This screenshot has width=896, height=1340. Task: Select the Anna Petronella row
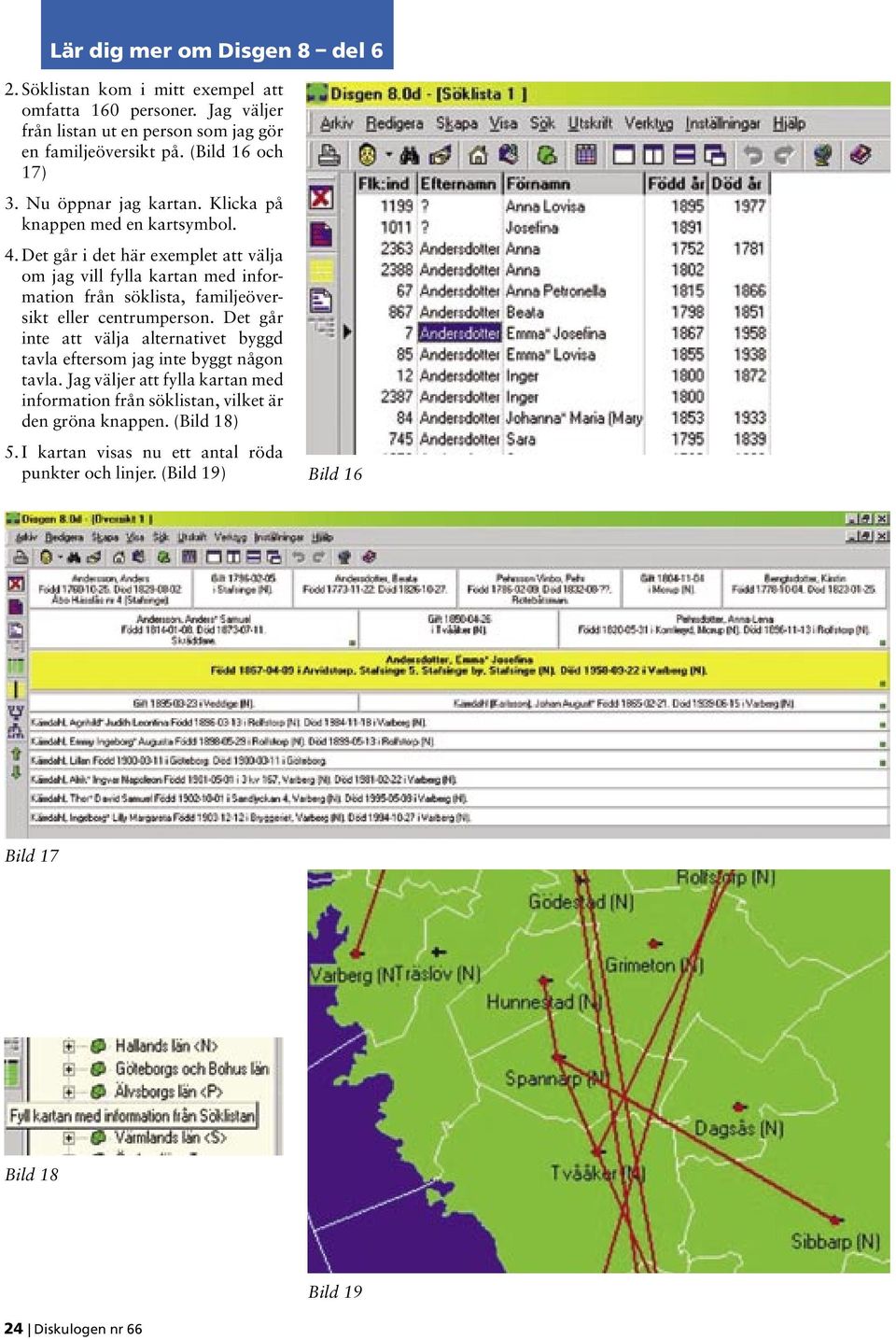564,291
